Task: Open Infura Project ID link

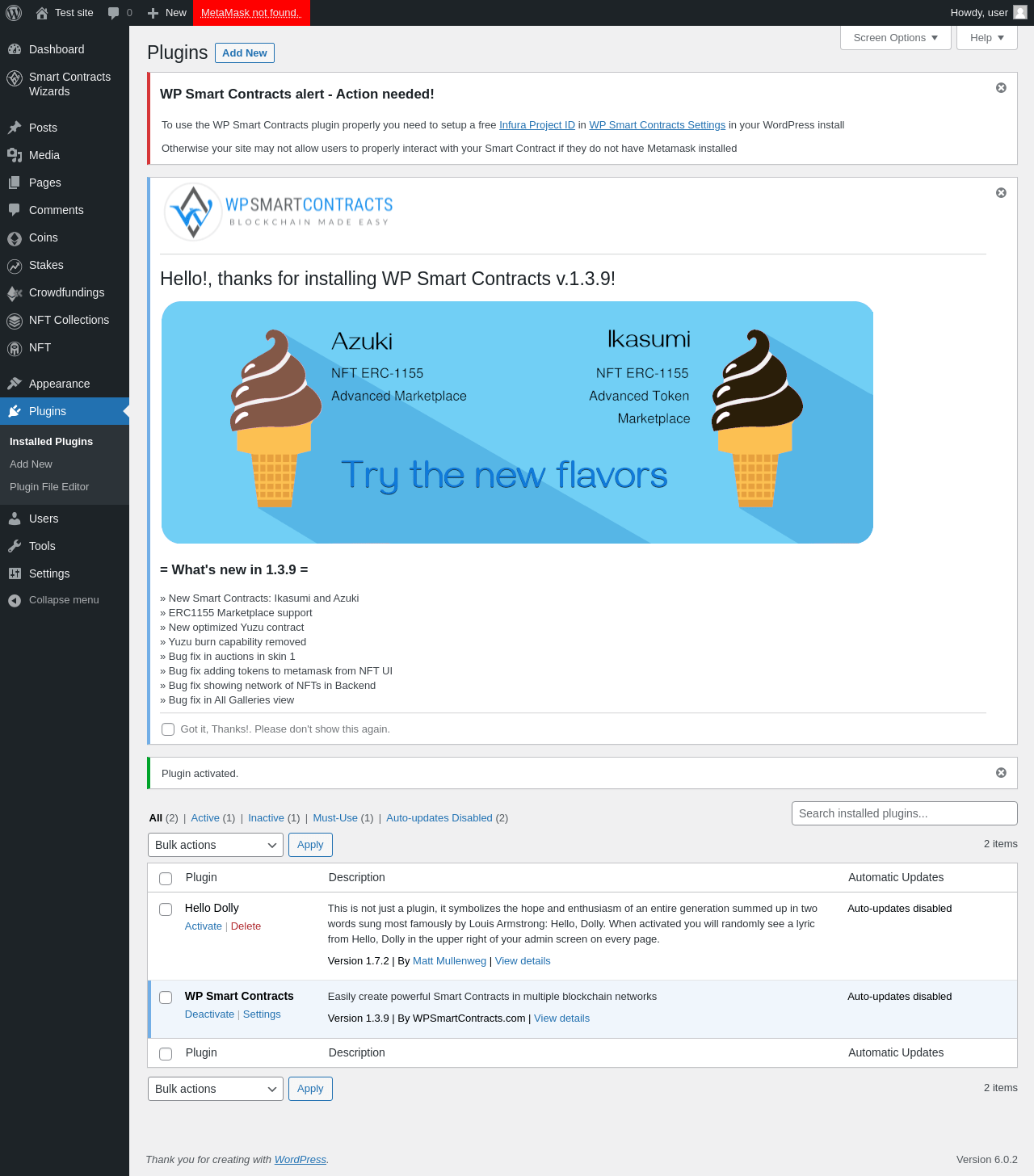Action: [x=537, y=125]
